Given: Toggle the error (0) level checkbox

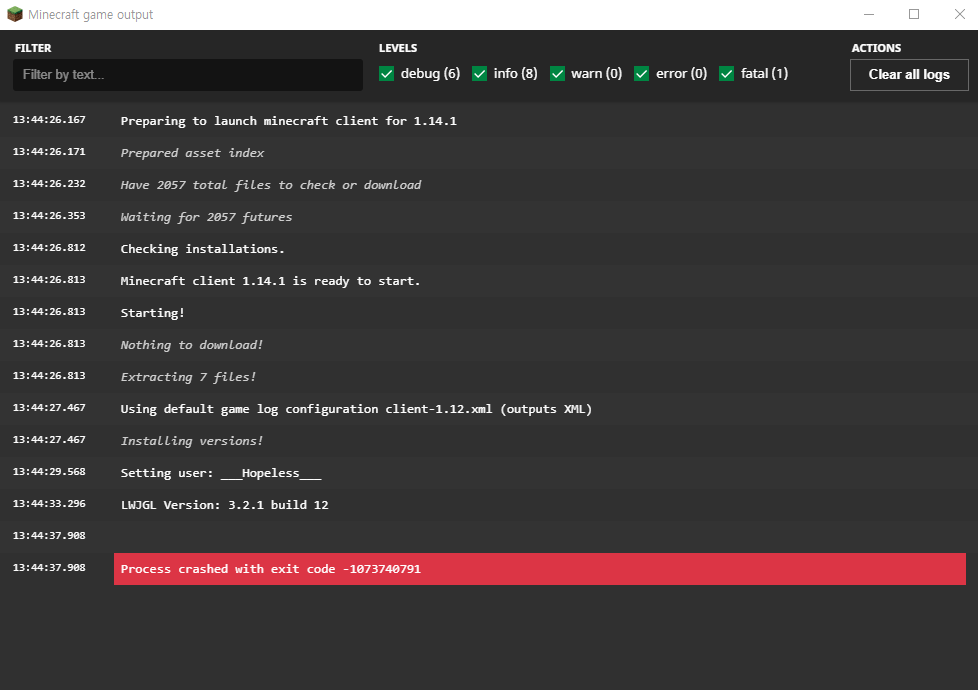Looking at the screenshot, I should click(642, 74).
